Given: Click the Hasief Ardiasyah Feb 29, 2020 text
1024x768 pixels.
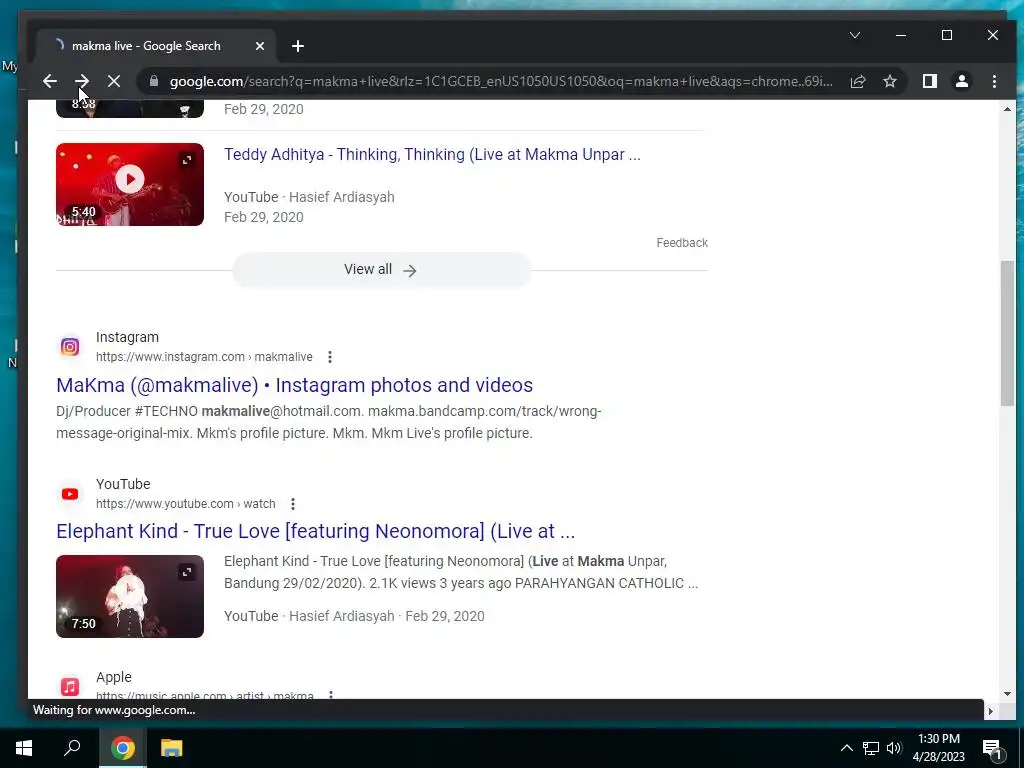Looking at the screenshot, I should [387, 616].
